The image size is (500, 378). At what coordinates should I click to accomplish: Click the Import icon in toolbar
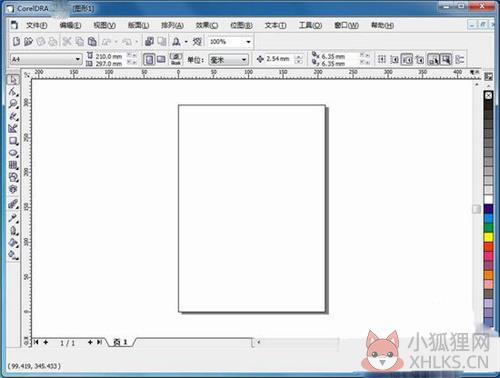(149, 42)
